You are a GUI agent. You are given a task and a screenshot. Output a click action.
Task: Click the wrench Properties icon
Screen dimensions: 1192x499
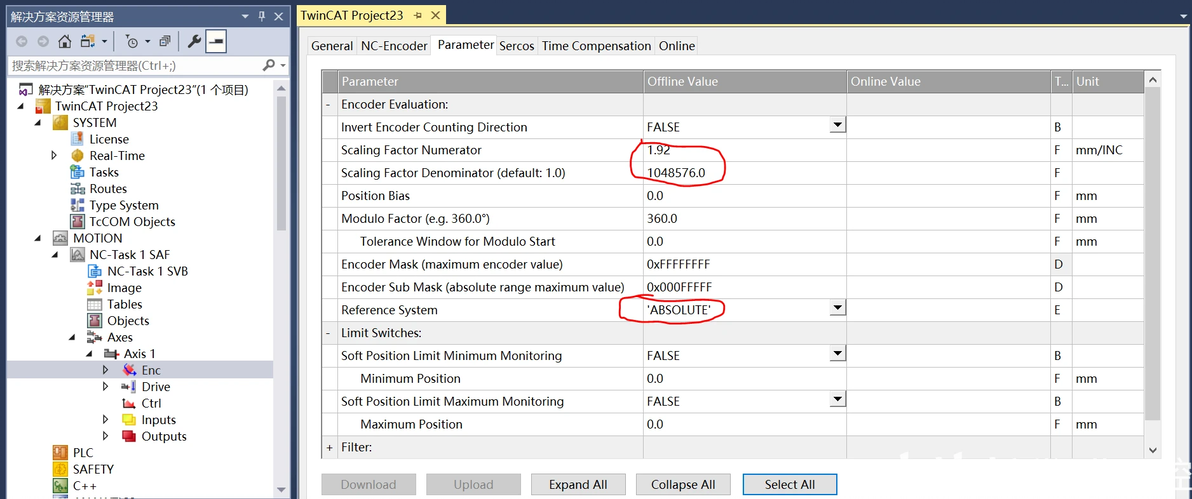pos(194,41)
